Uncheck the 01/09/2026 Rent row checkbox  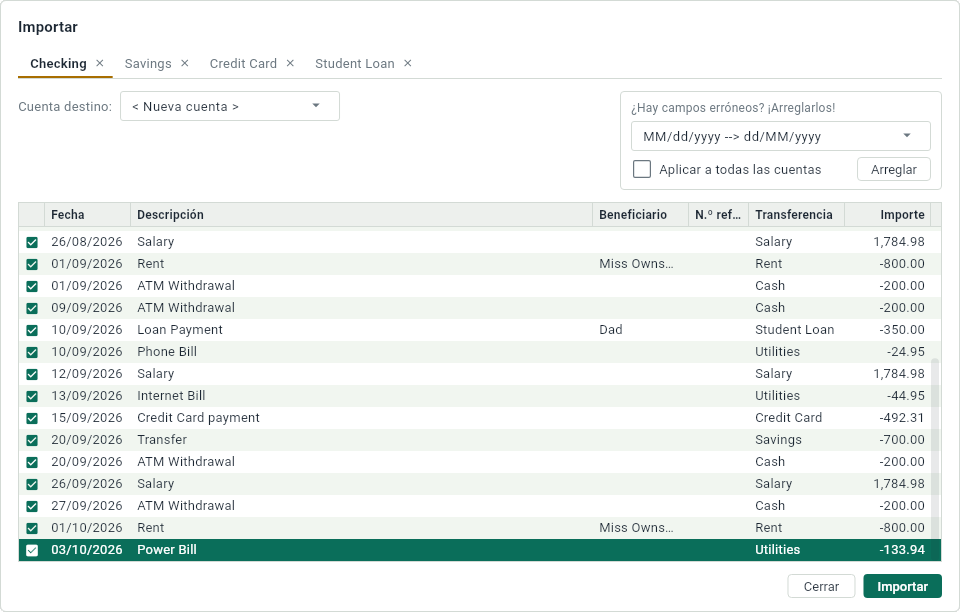tap(32, 264)
